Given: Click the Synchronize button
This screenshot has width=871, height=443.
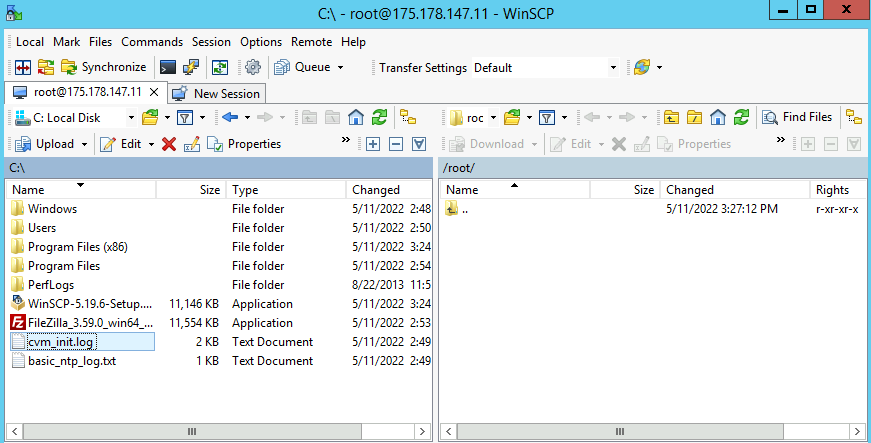Looking at the screenshot, I should [103, 68].
